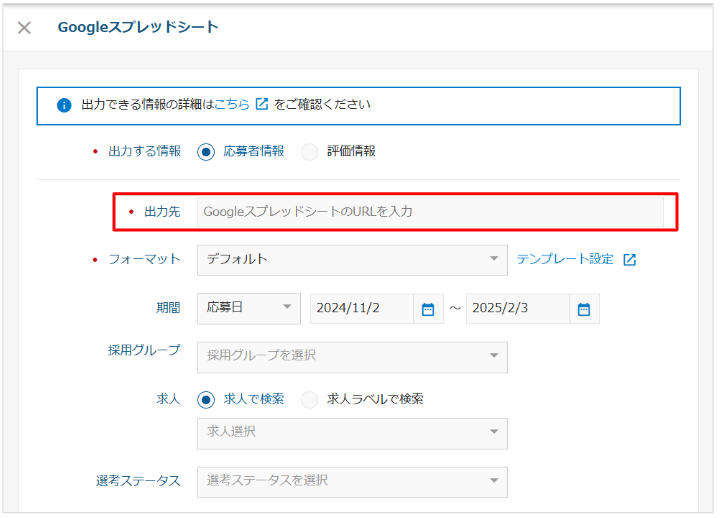
Task: Open the 応募日 period type dropdown
Action: click(x=249, y=309)
